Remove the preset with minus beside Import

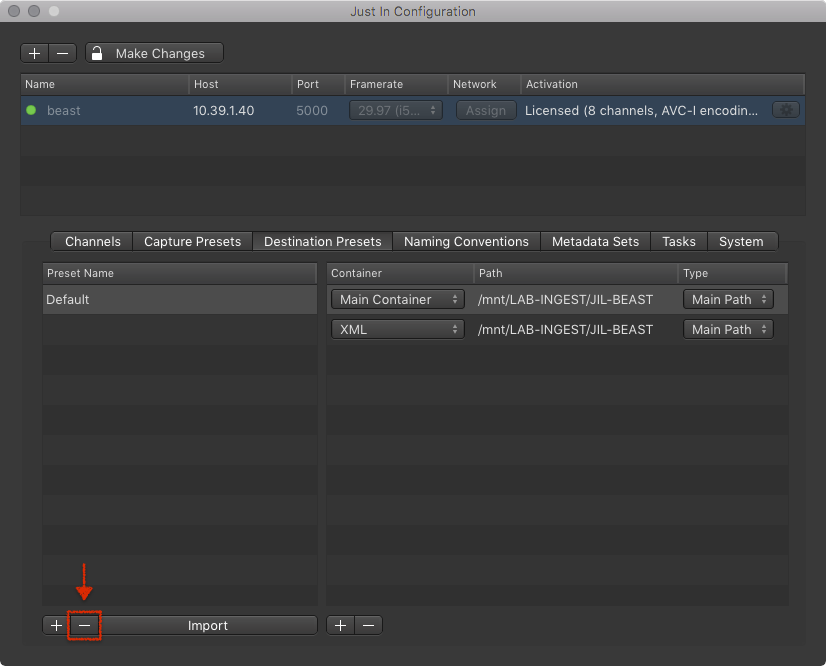click(x=84, y=625)
